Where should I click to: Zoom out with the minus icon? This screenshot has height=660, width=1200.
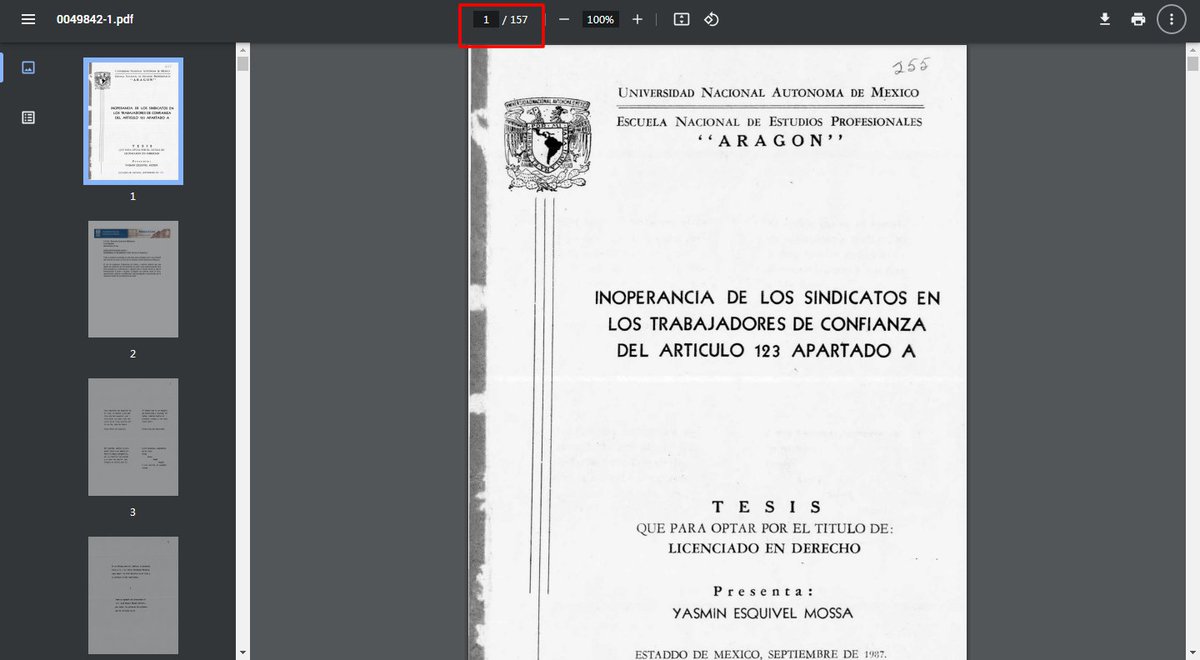[564, 19]
